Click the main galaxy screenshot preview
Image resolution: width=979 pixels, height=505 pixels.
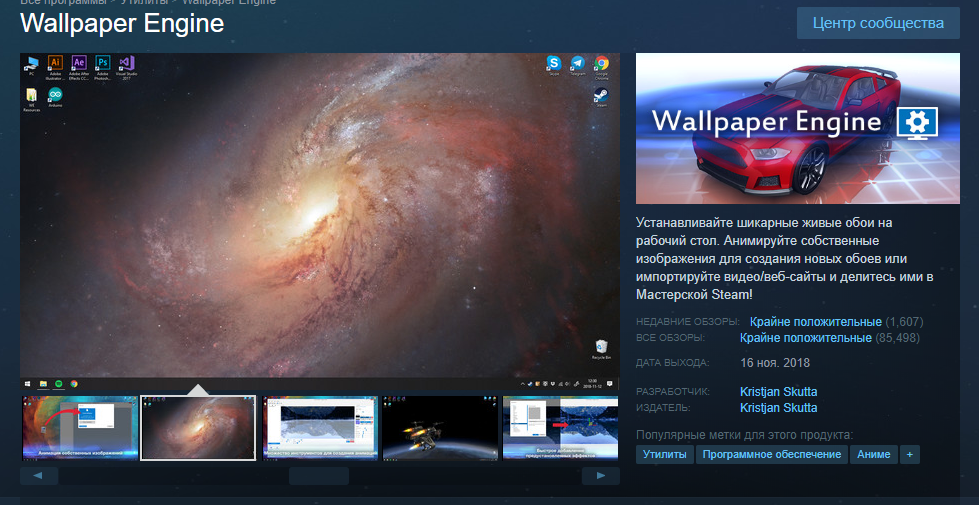(320, 222)
